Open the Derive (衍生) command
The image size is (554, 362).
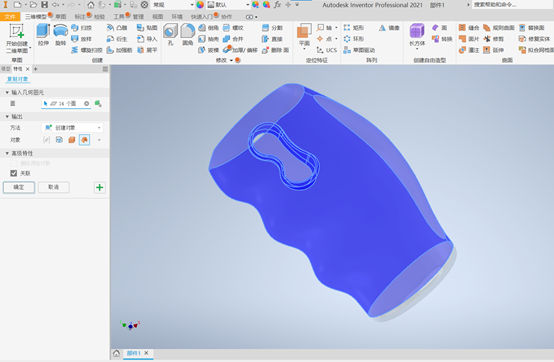117,39
